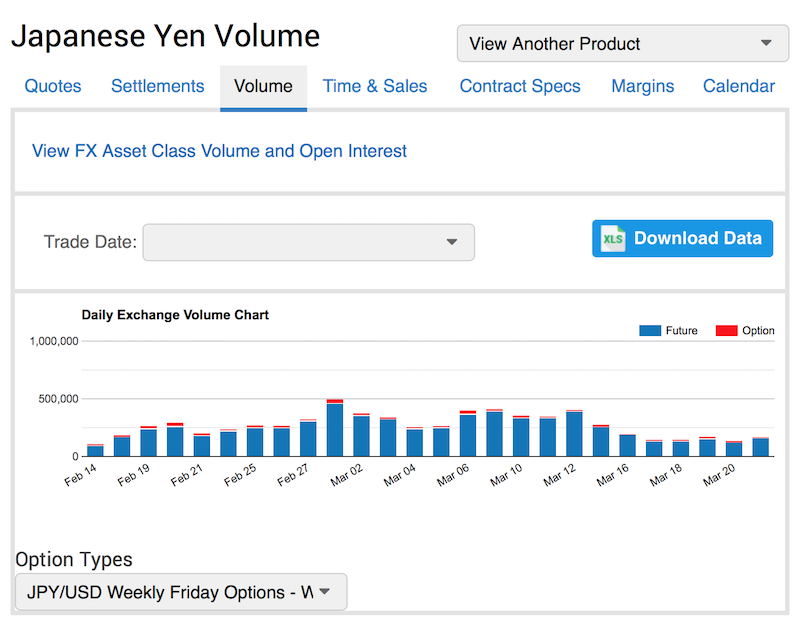Expand the Trade Date dropdown
Screen dimensions: 800x629
(x=308, y=242)
